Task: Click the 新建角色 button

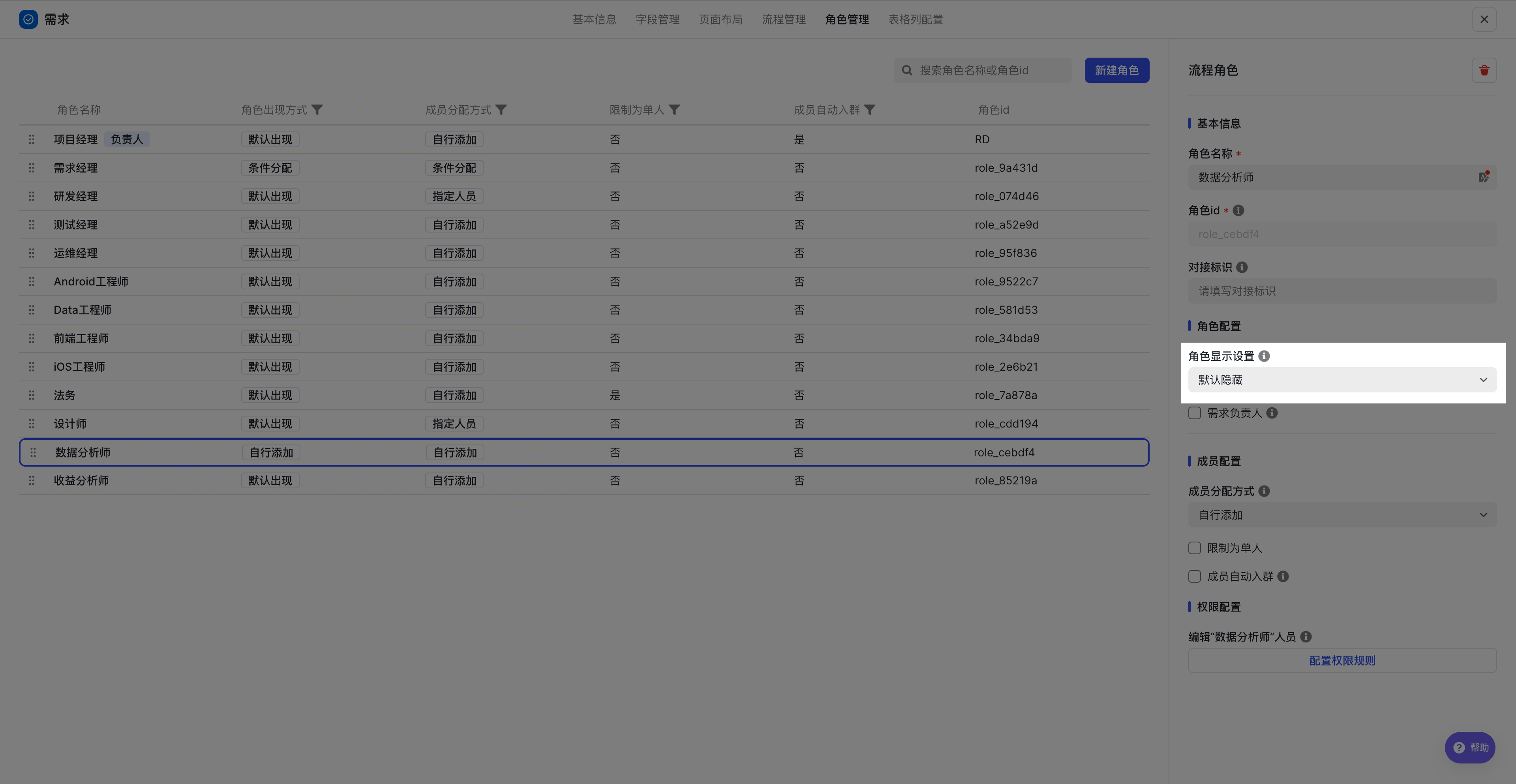Action: pos(1117,71)
